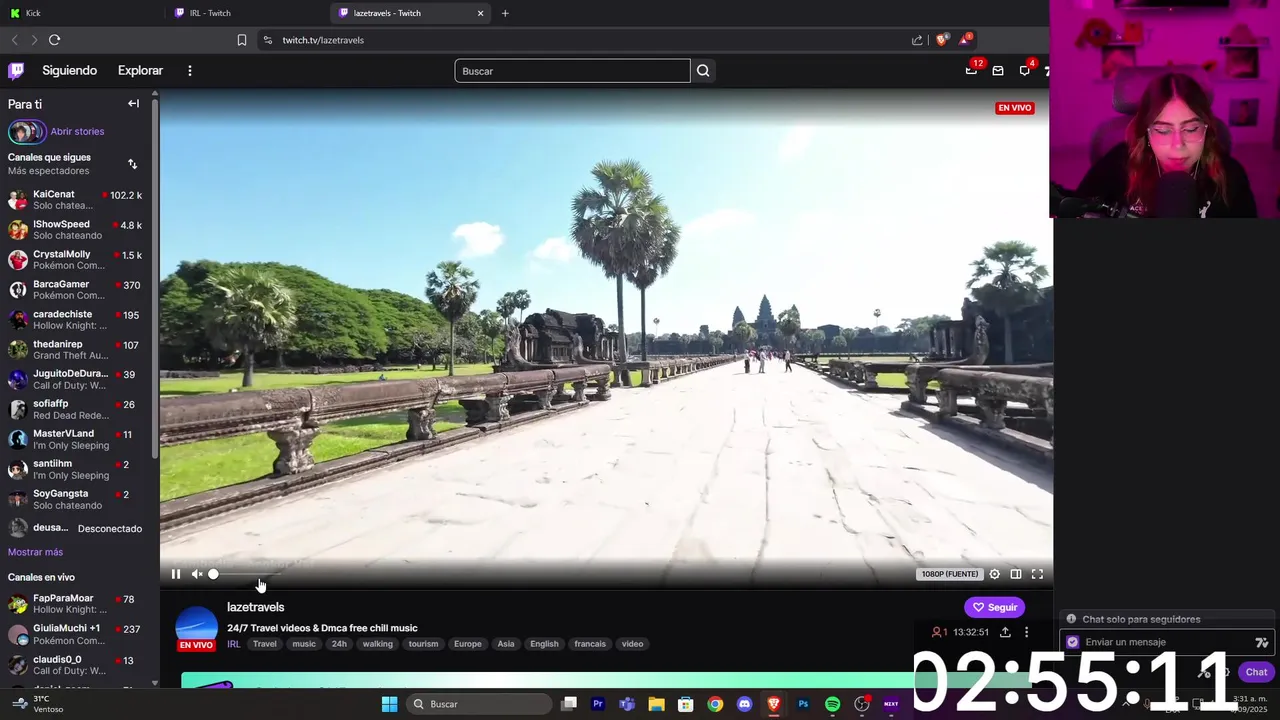Focus the Twitch Buscar search field
The width and height of the screenshot is (1280, 720).
[x=572, y=71]
